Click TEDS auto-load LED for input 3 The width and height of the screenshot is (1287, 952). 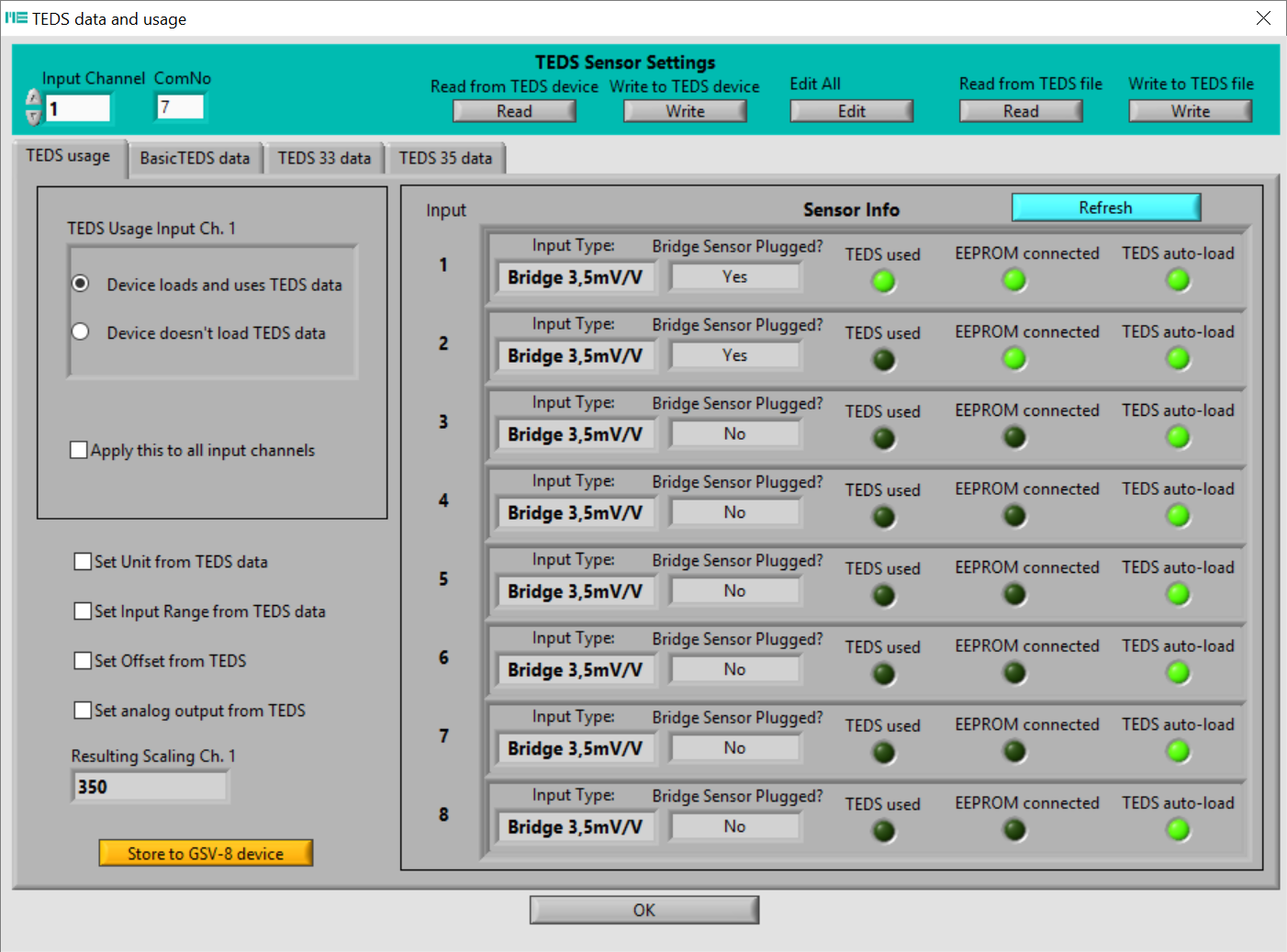tap(1178, 438)
